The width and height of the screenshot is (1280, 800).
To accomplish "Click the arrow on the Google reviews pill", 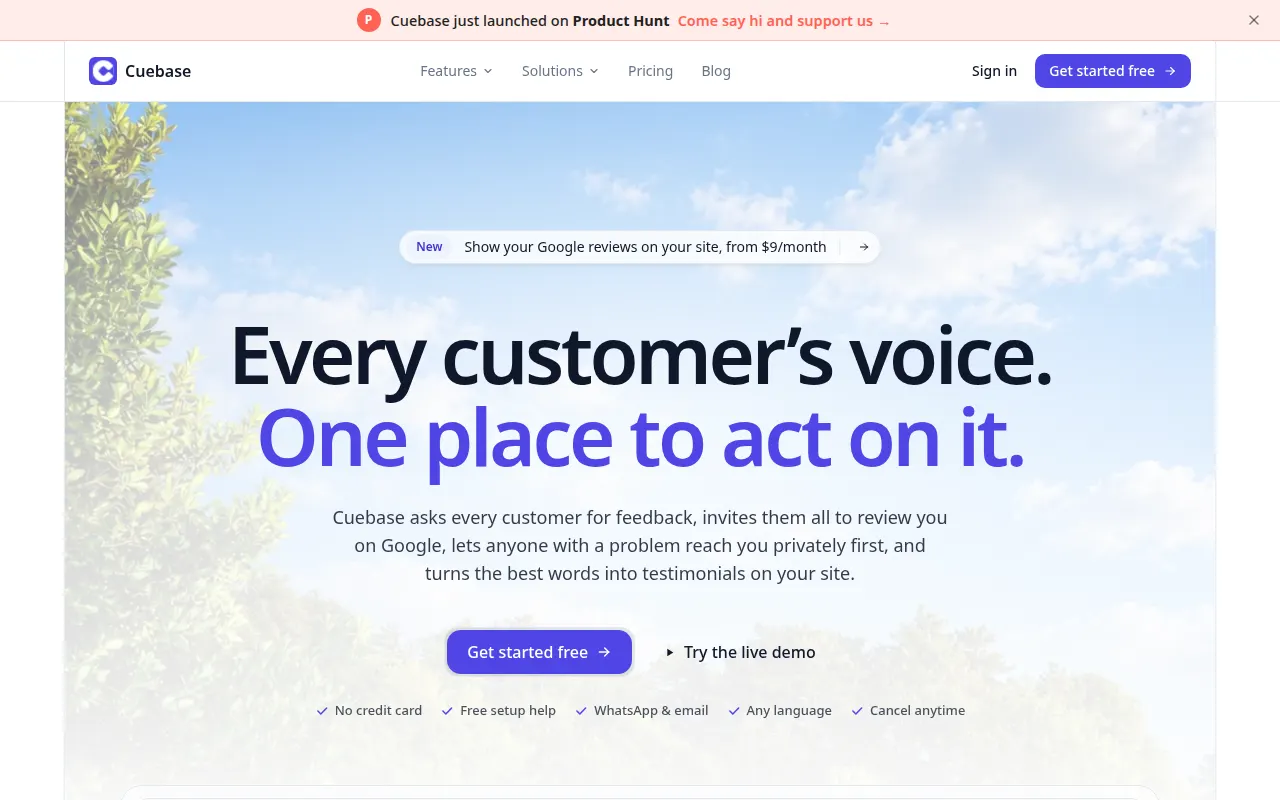I will (864, 247).
